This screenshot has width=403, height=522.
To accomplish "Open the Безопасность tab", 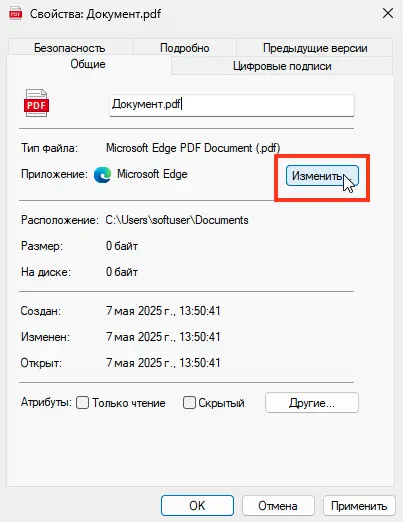I will click(x=70, y=48).
